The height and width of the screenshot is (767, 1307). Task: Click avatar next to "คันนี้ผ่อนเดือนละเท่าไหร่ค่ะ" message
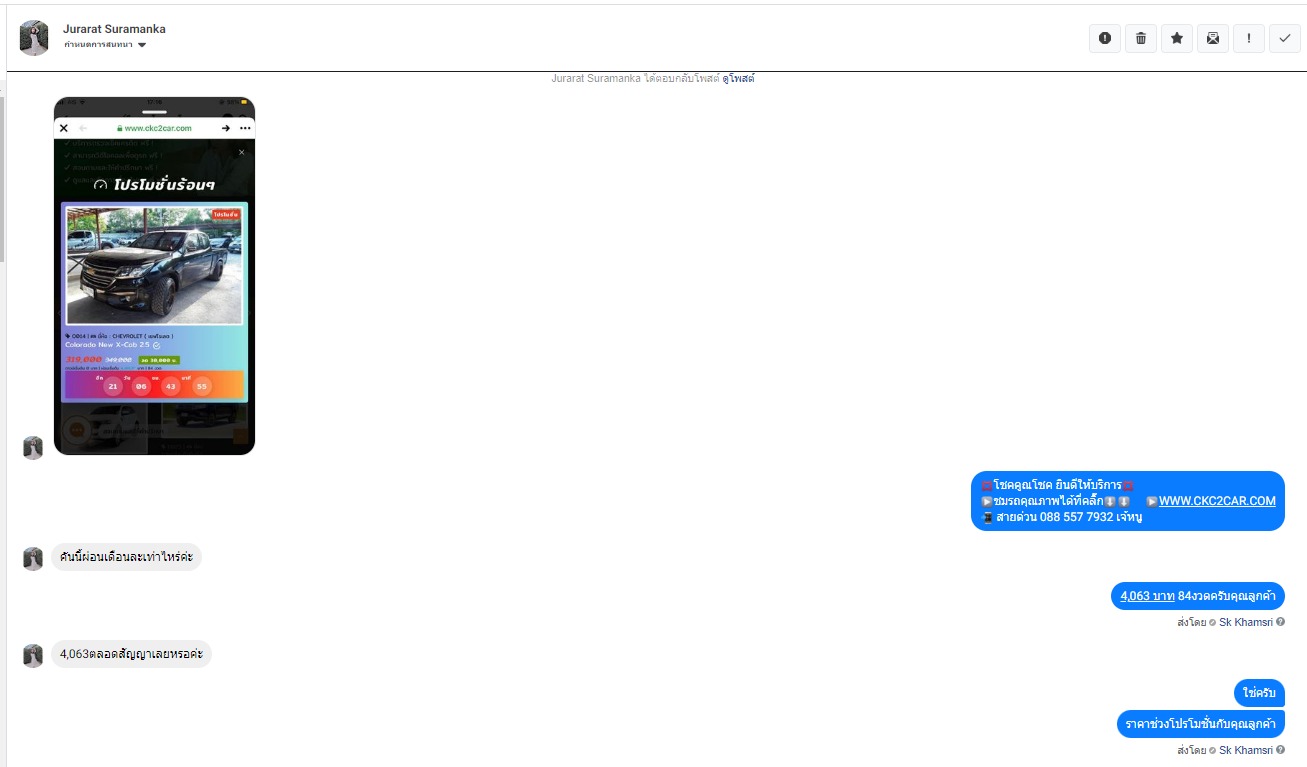(33, 558)
